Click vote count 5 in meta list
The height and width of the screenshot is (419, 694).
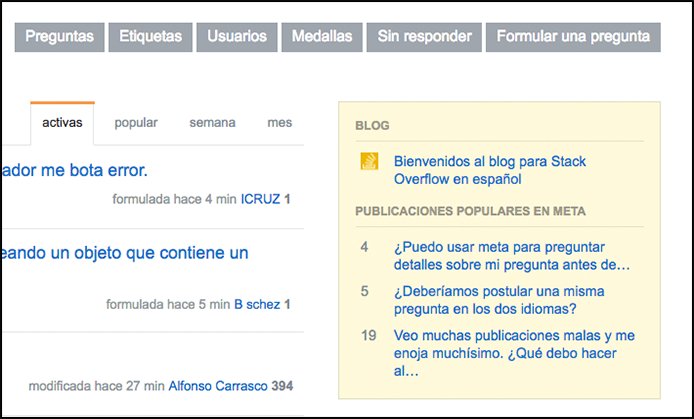pyautogui.click(x=364, y=291)
